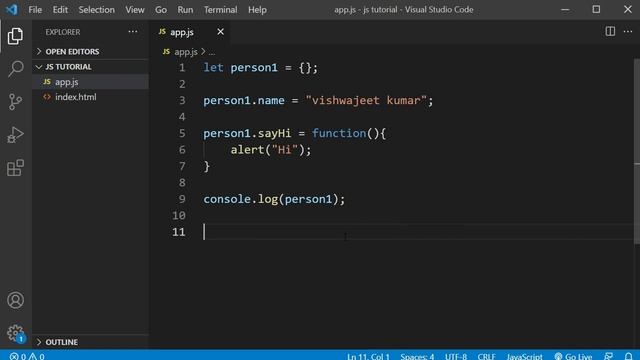Open the Help menu
Image resolution: width=640 pixels, height=360 pixels.
click(257, 9)
